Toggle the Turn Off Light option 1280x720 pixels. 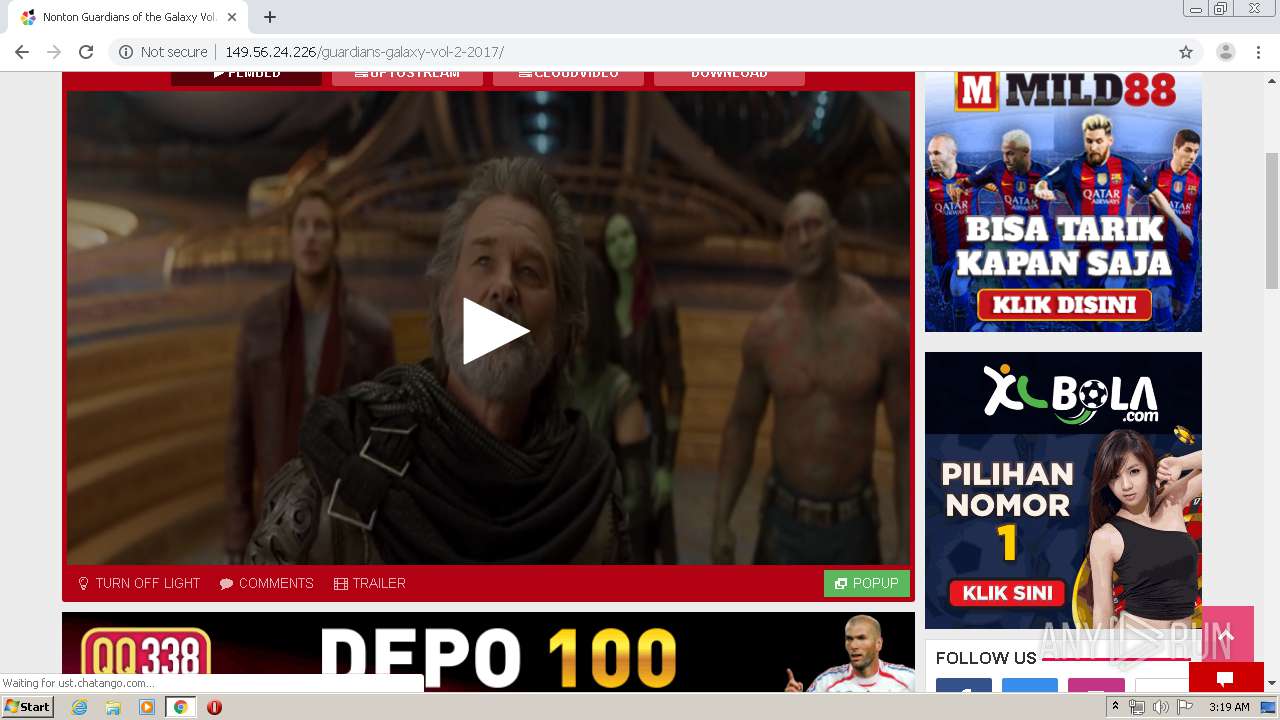pos(139,583)
